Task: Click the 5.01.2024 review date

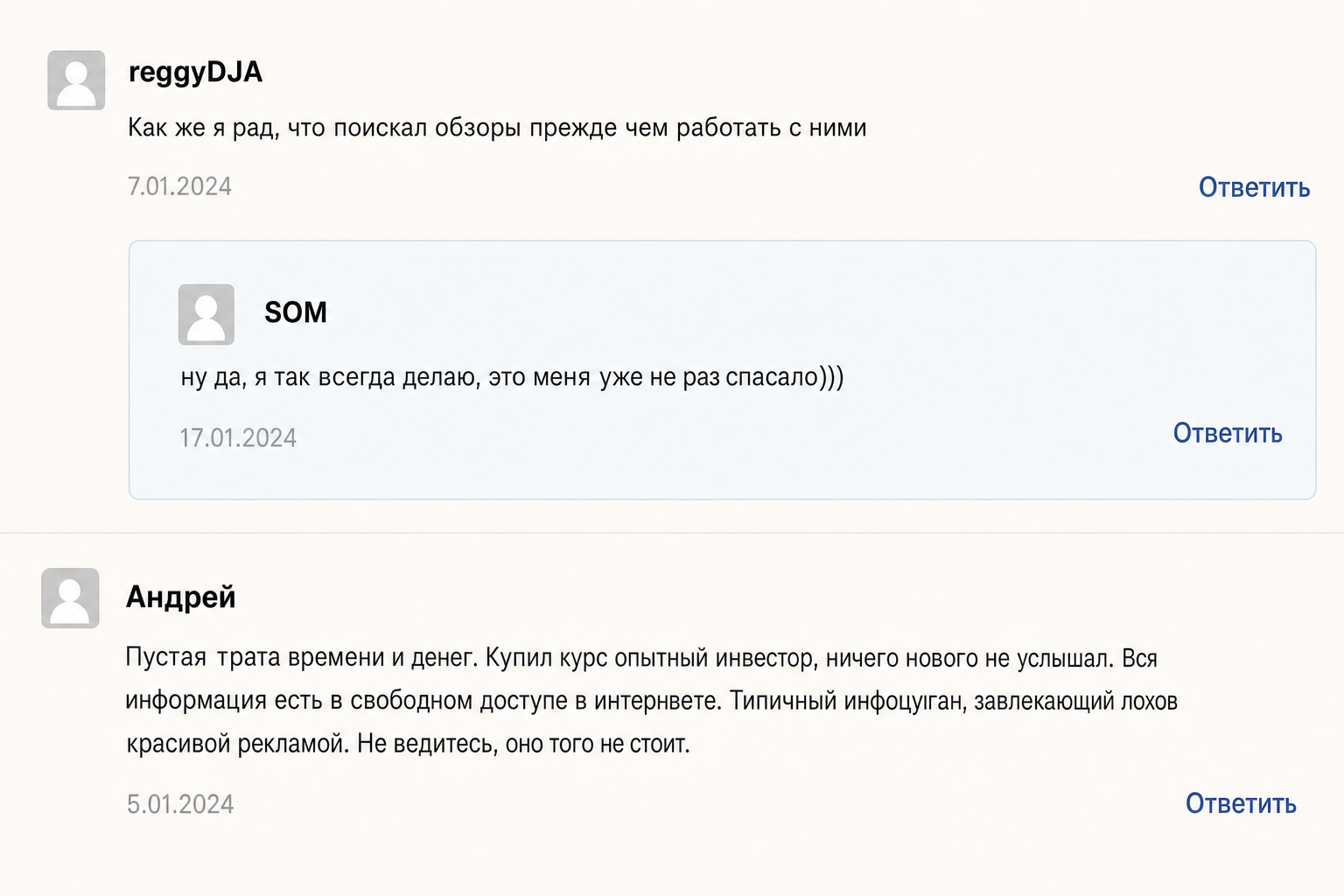Action: coord(180,804)
